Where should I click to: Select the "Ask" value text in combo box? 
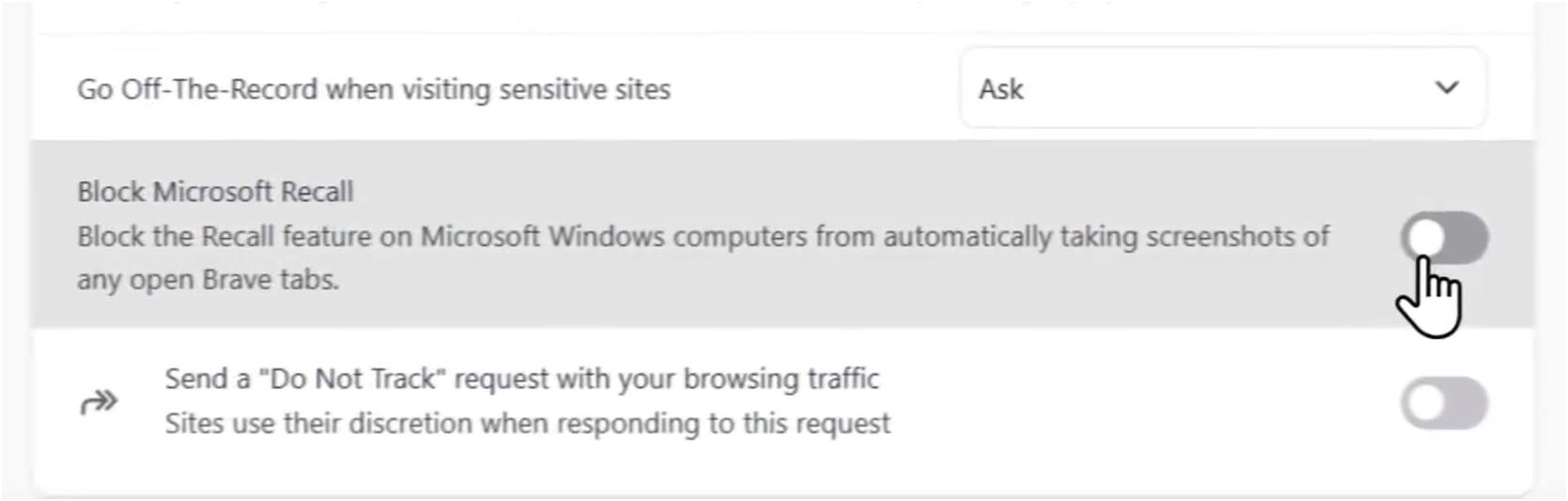(x=1001, y=89)
